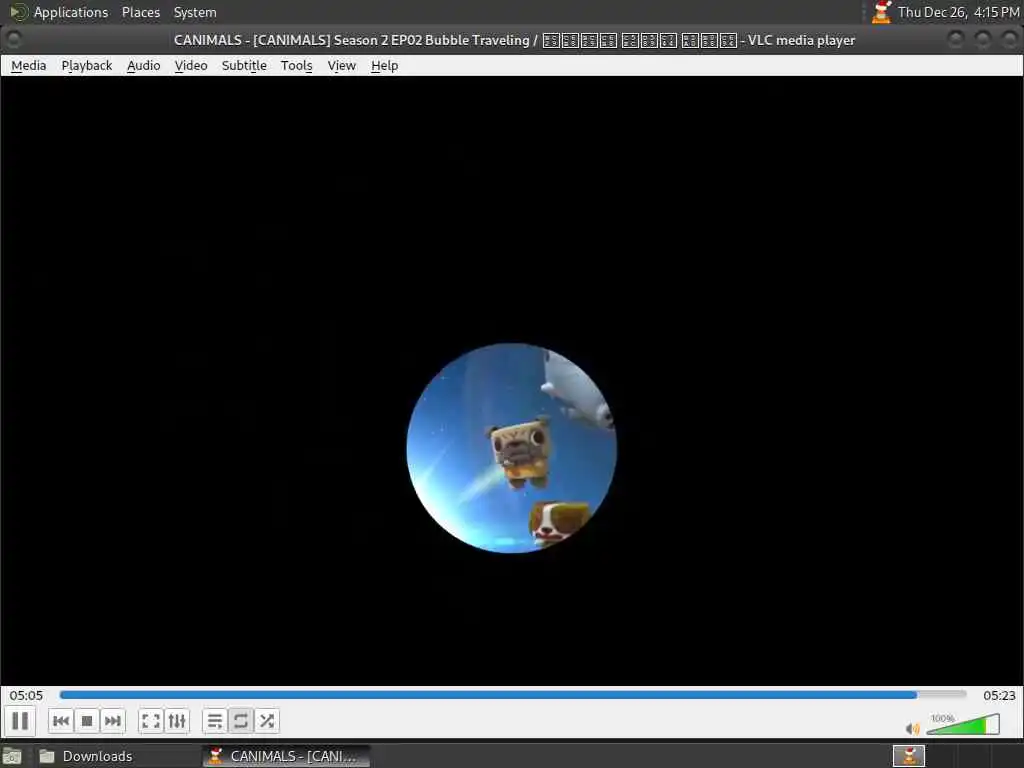Adjust the volume slider
The image size is (1024, 768).
point(963,724)
